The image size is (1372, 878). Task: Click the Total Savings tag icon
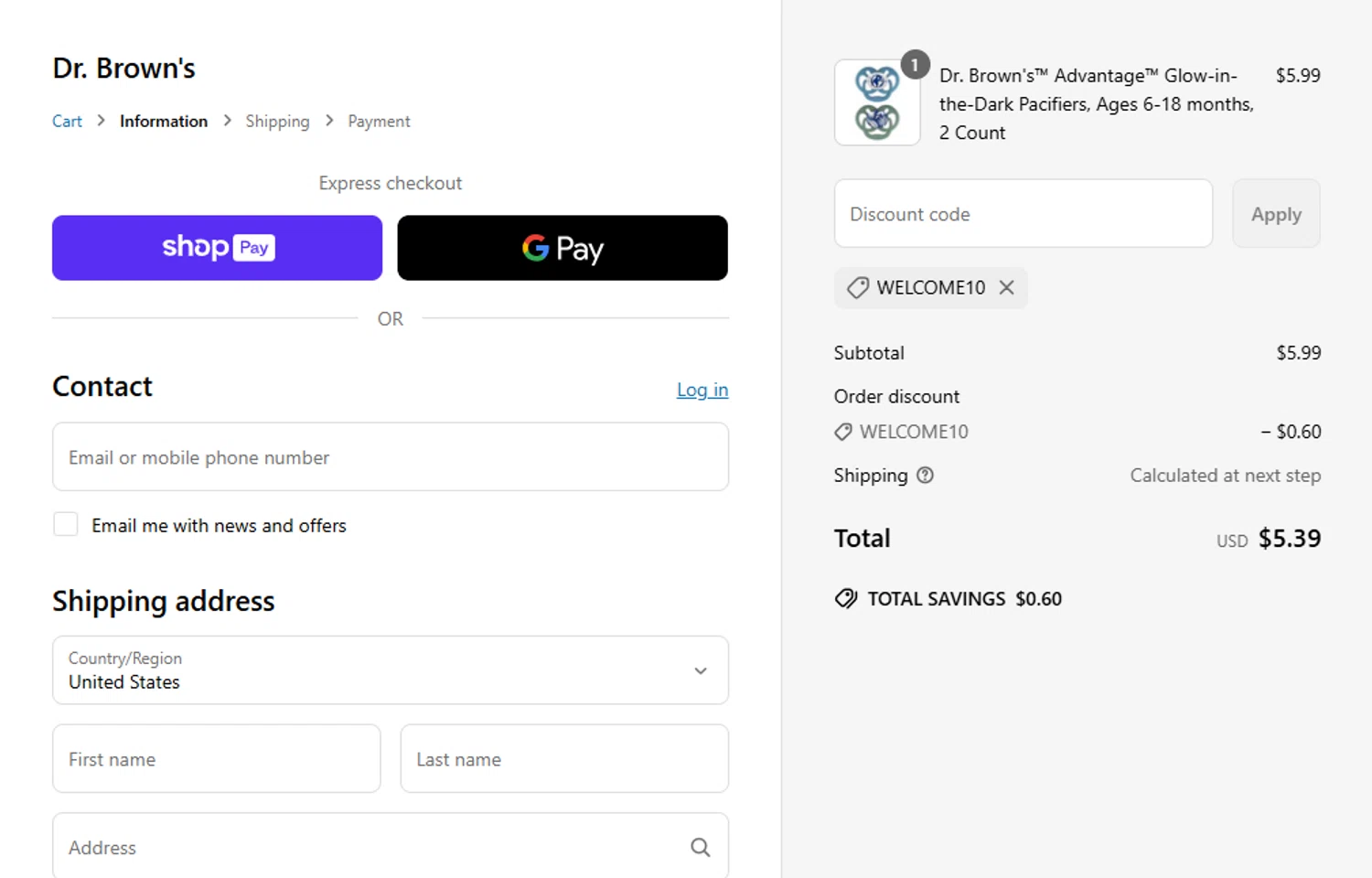846,599
